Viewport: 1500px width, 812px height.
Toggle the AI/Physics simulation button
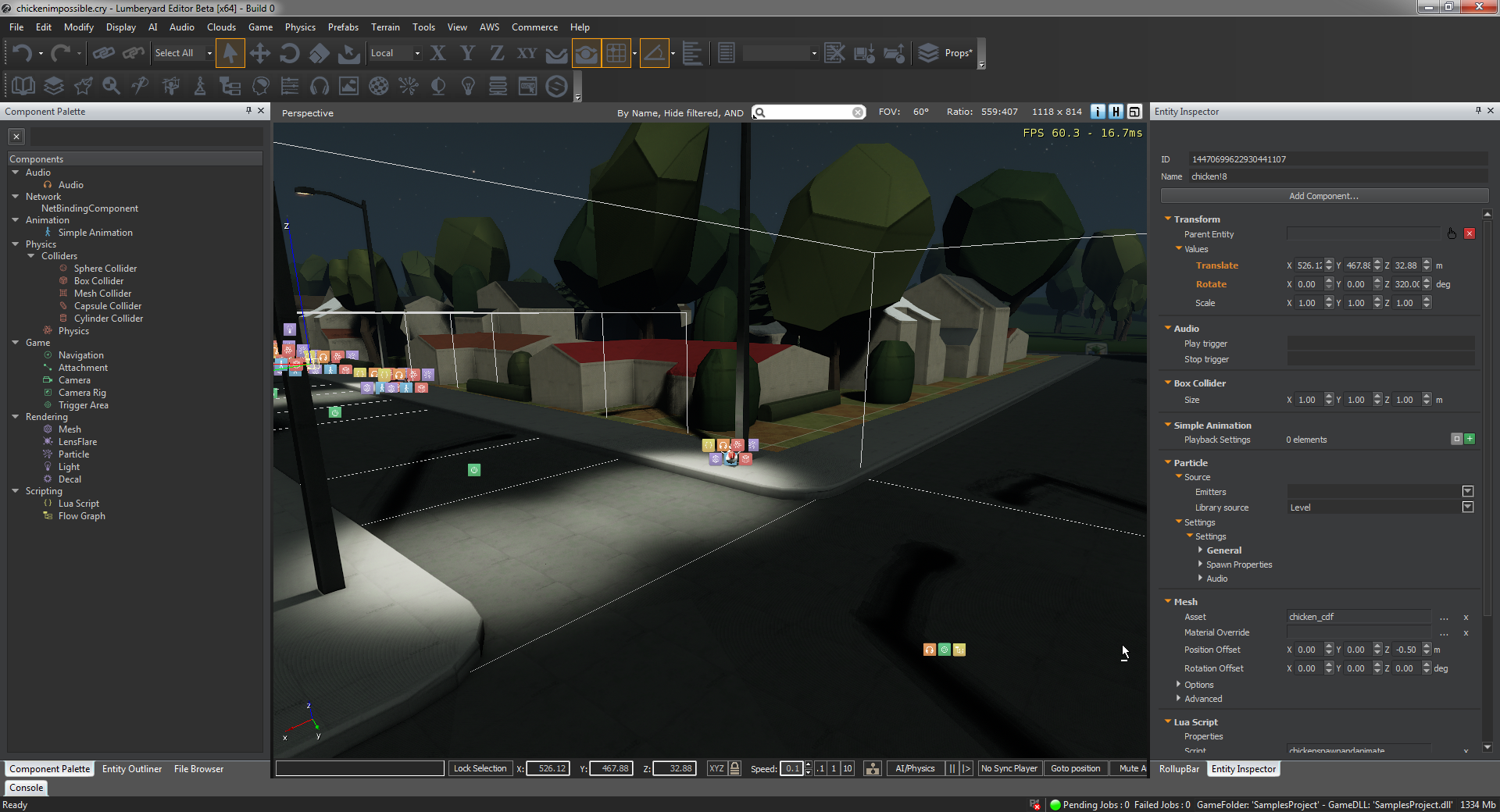[915, 768]
